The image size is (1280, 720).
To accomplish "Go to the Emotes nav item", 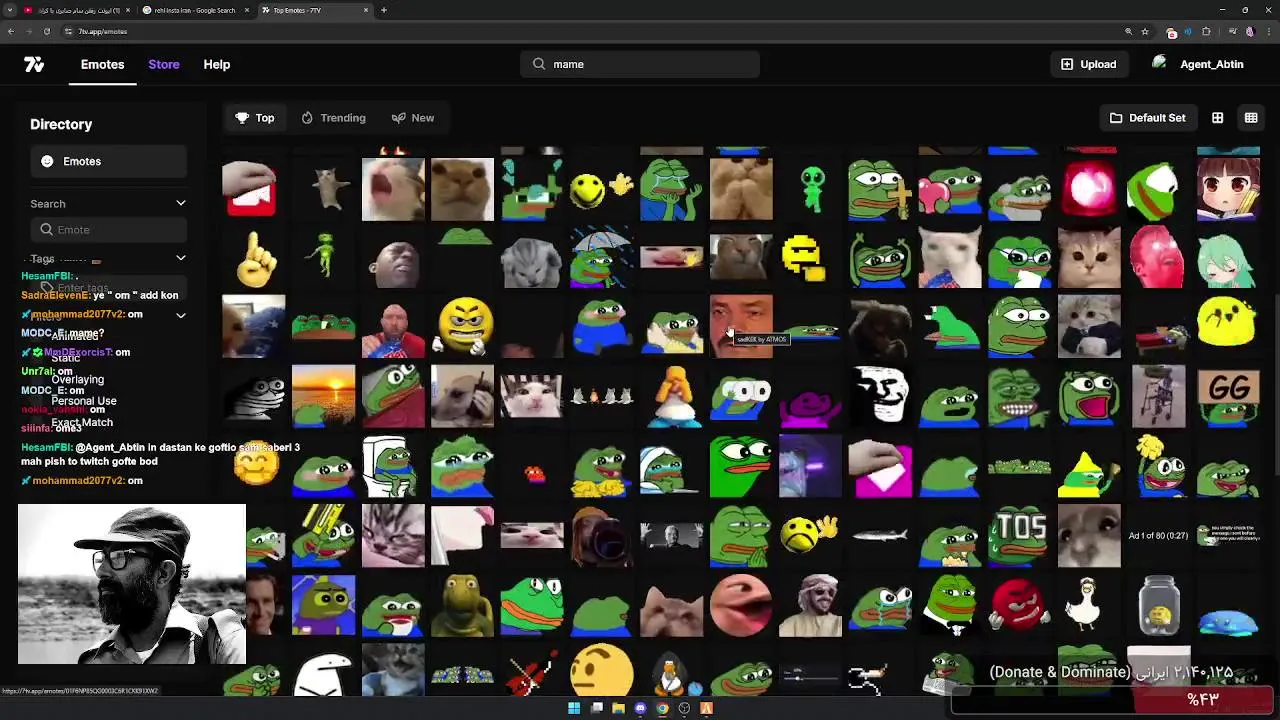I will (x=103, y=64).
